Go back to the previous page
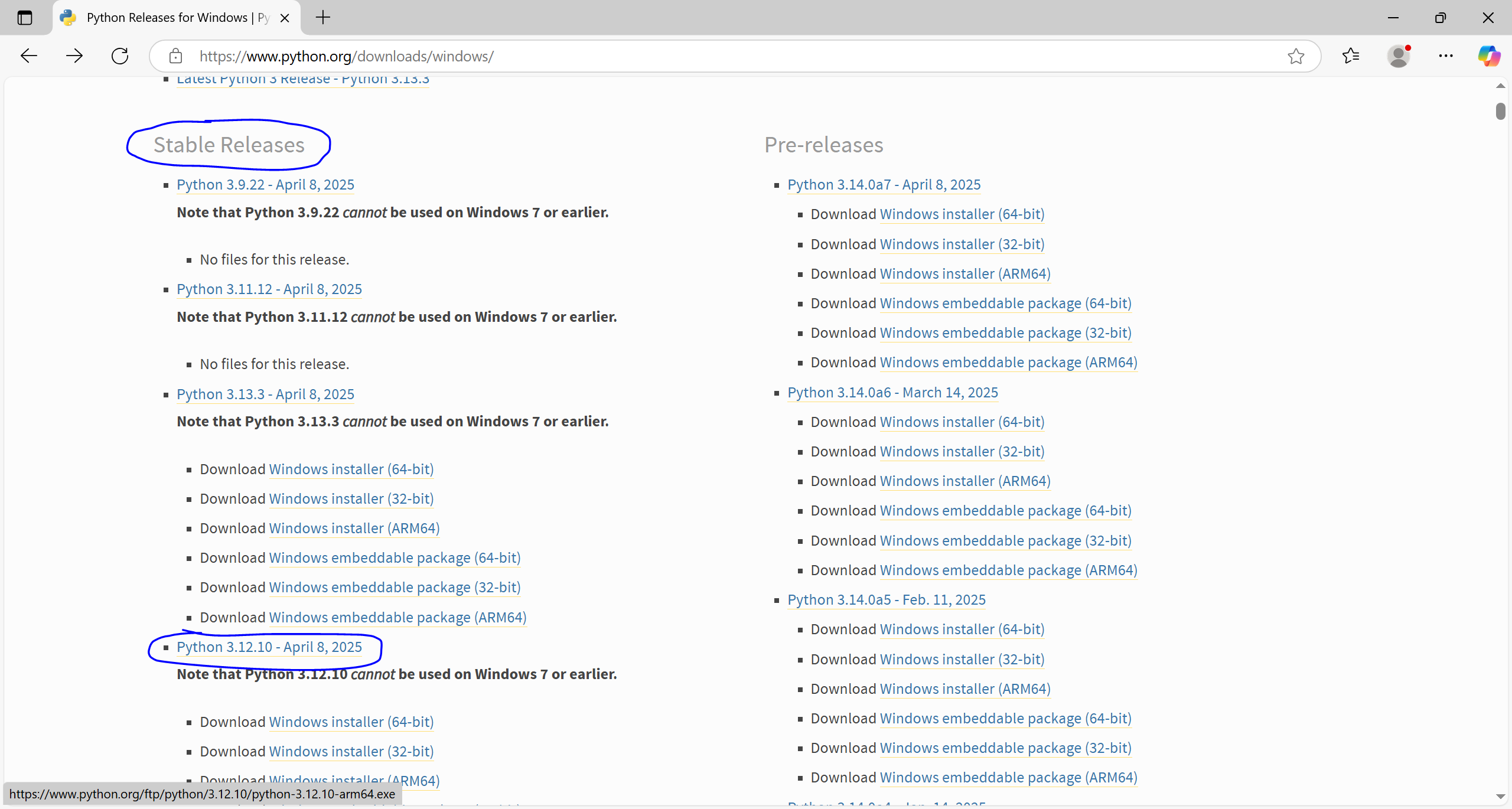Viewport: 1512px width, 809px height. 28,56
